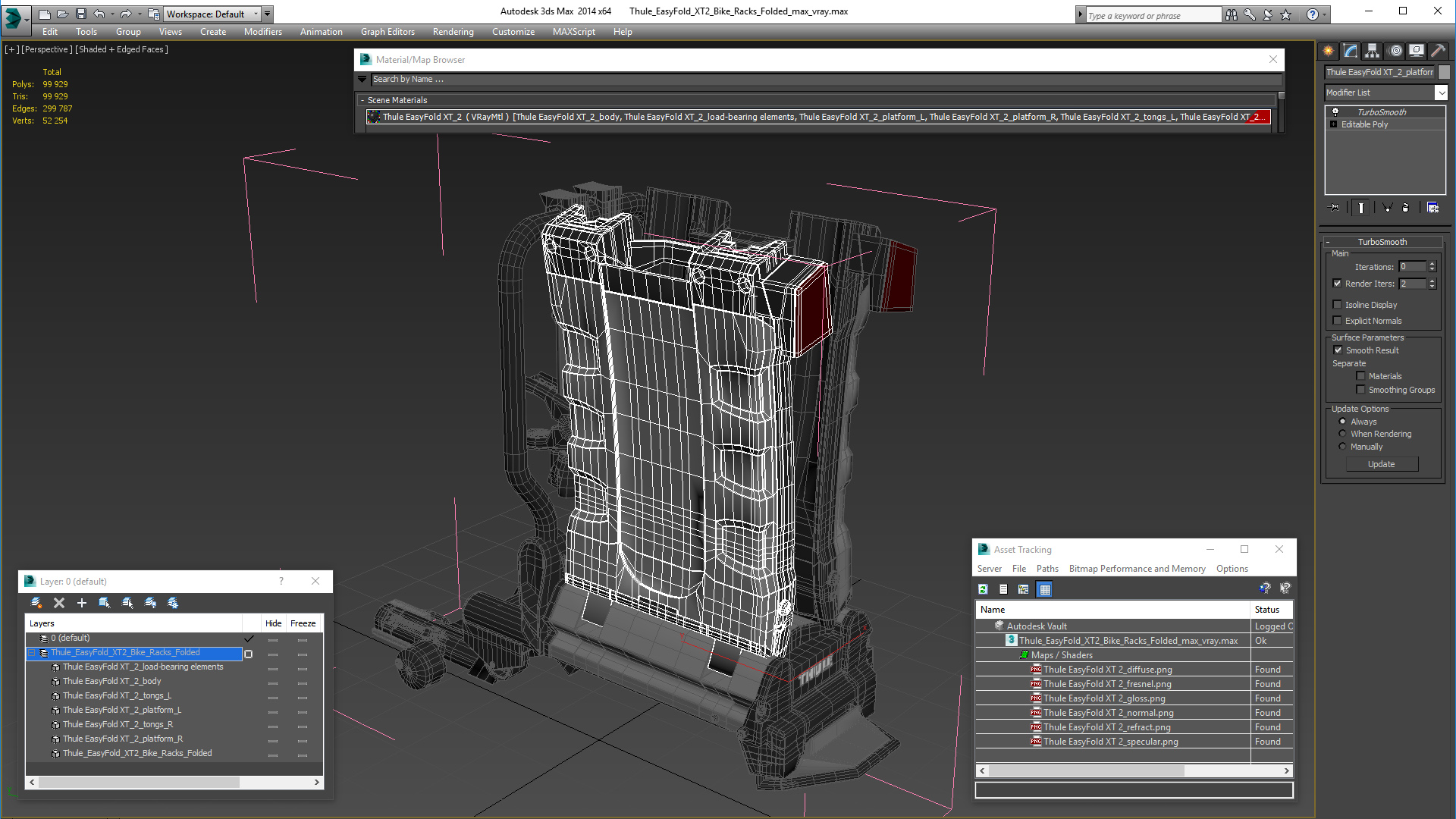
Task: Open quick access toolbar customize arrow
Action: (x=268, y=14)
